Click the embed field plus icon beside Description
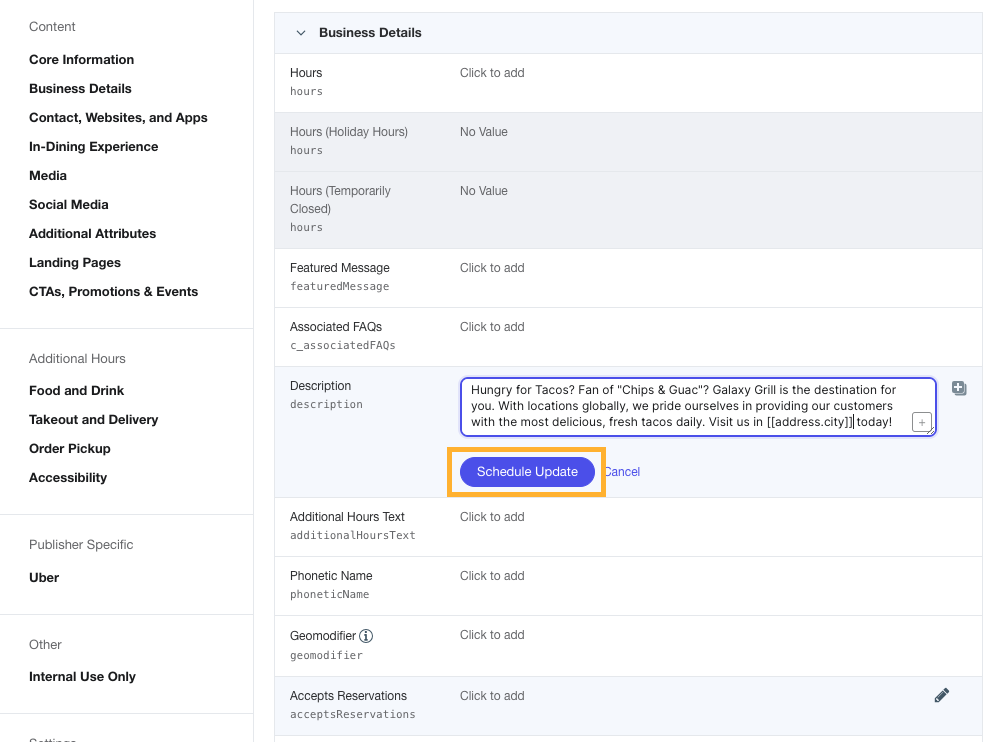Image resolution: width=992 pixels, height=742 pixels. pyautogui.click(x=959, y=388)
